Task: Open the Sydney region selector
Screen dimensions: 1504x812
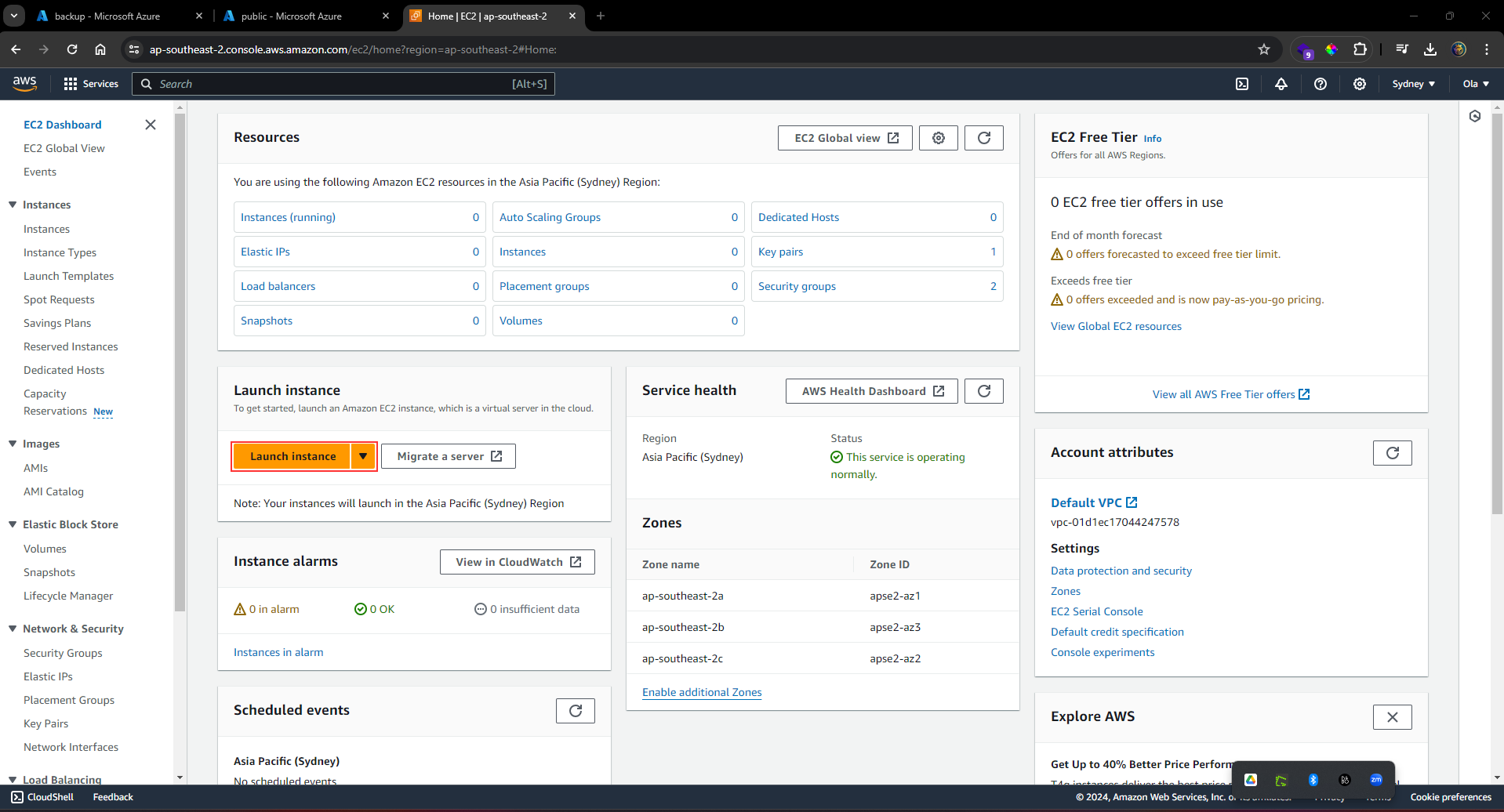Action: pos(1413,84)
